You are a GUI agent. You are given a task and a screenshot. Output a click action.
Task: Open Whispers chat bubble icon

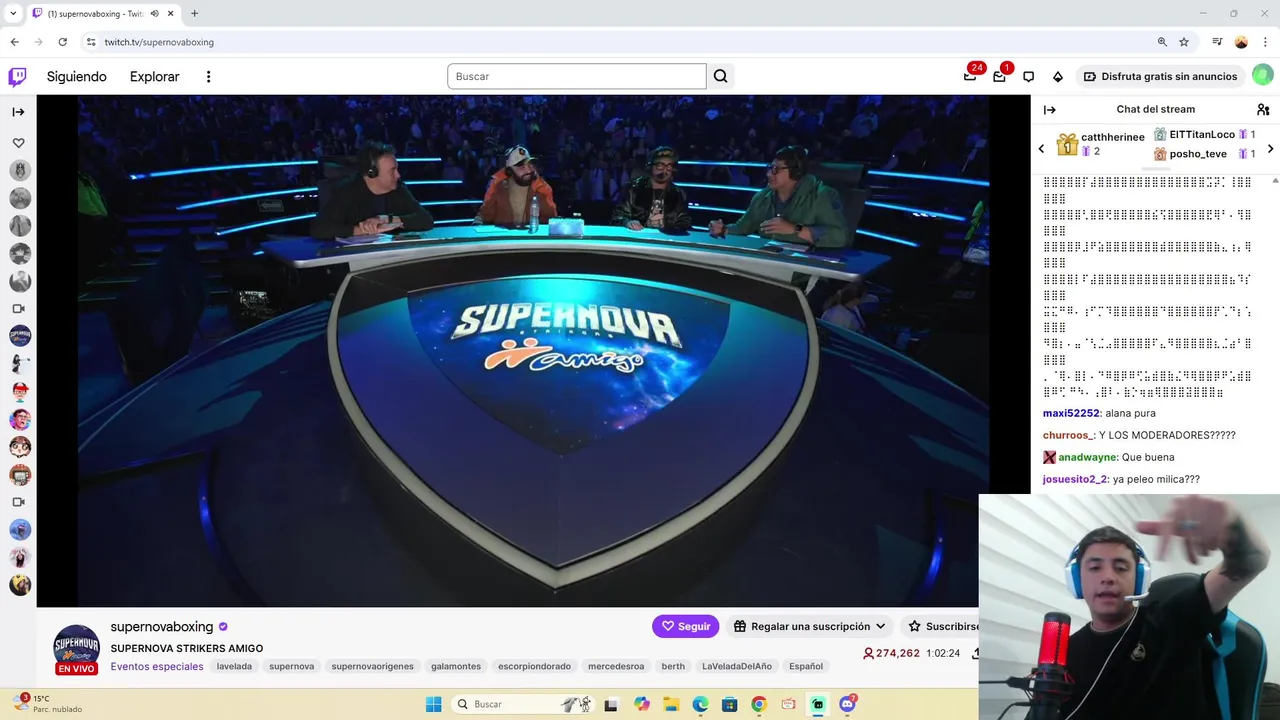(x=1028, y=77)
